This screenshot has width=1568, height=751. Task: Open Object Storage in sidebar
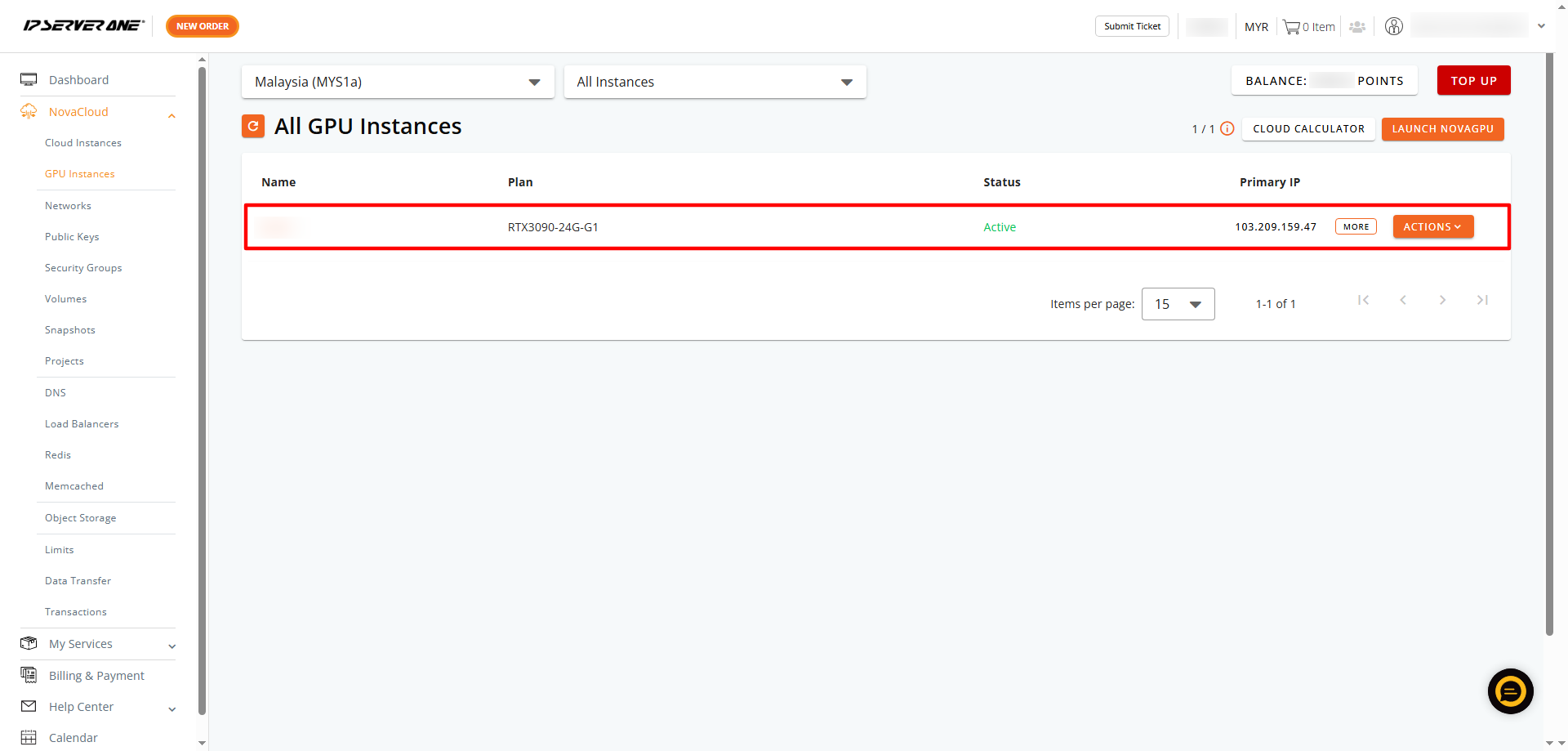click(81, 517)
